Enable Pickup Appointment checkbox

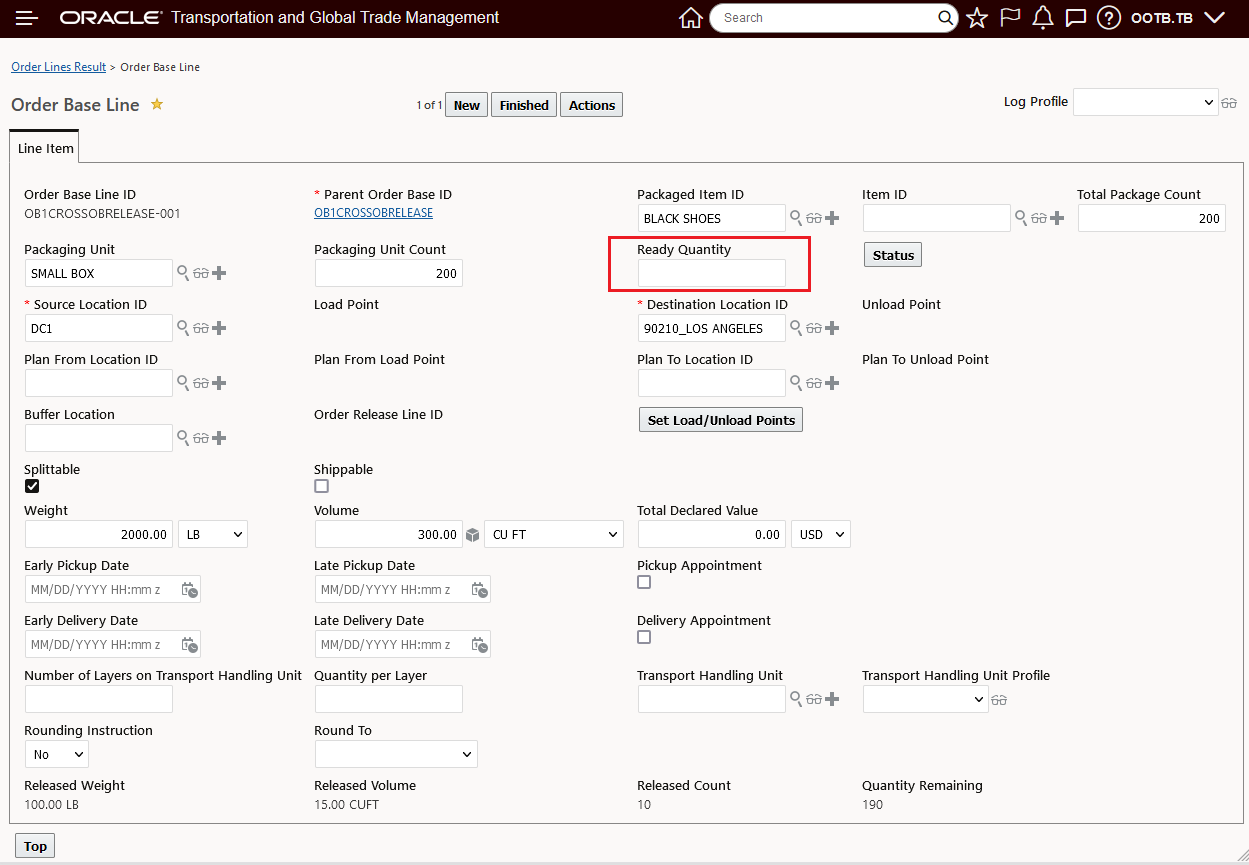click(644, 582)
